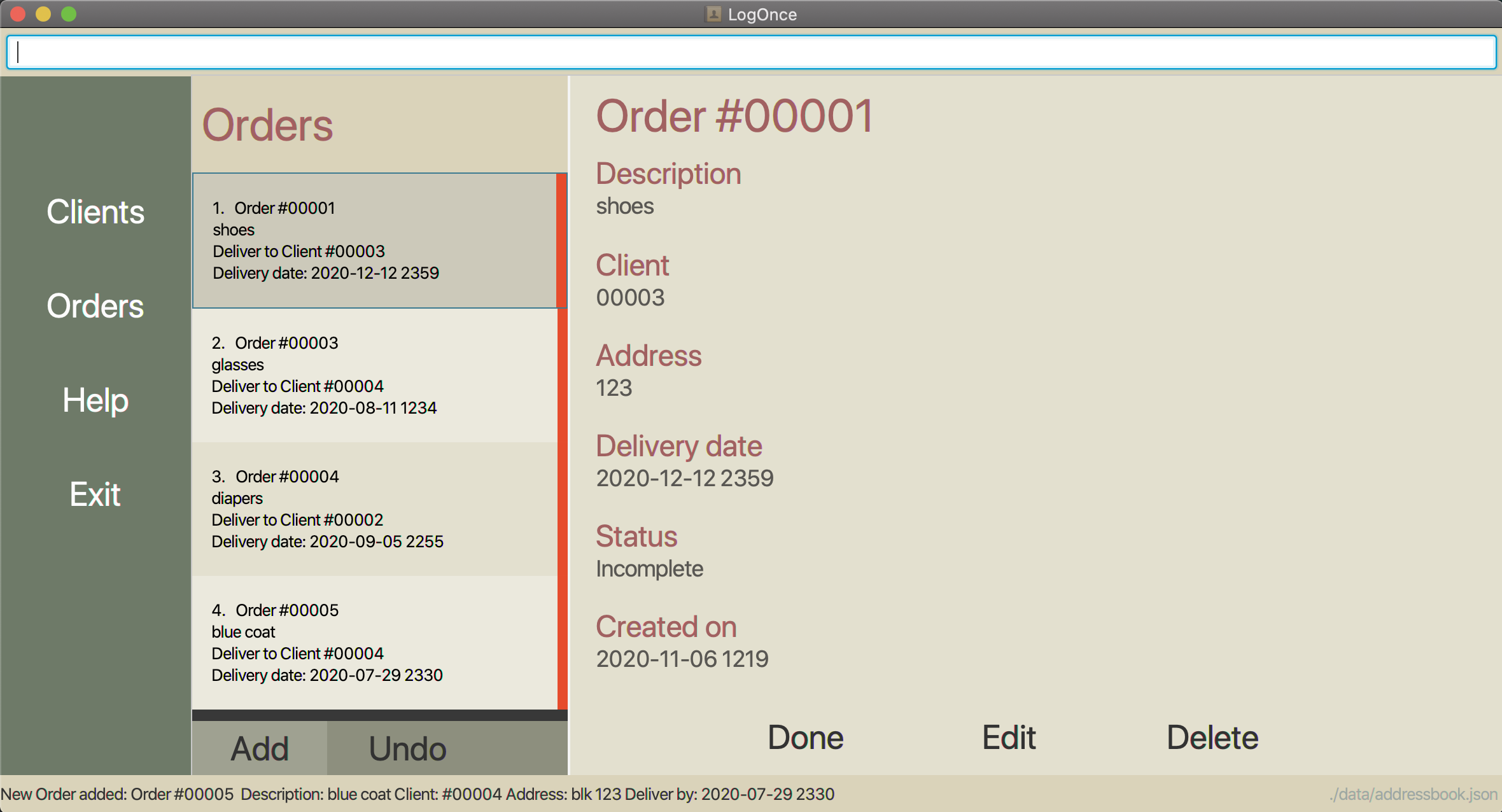Image resolution: width=1502 pixels, height=812 pixels.
Task: Click the Order #00001 detail heading
Action: pyautogui.click(x=734, y=116)
